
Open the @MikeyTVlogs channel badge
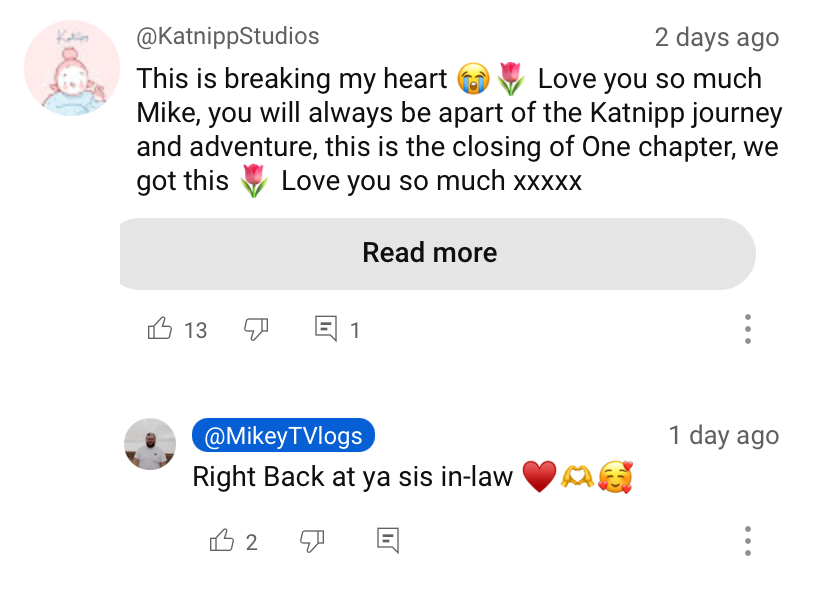coord(283,435)
